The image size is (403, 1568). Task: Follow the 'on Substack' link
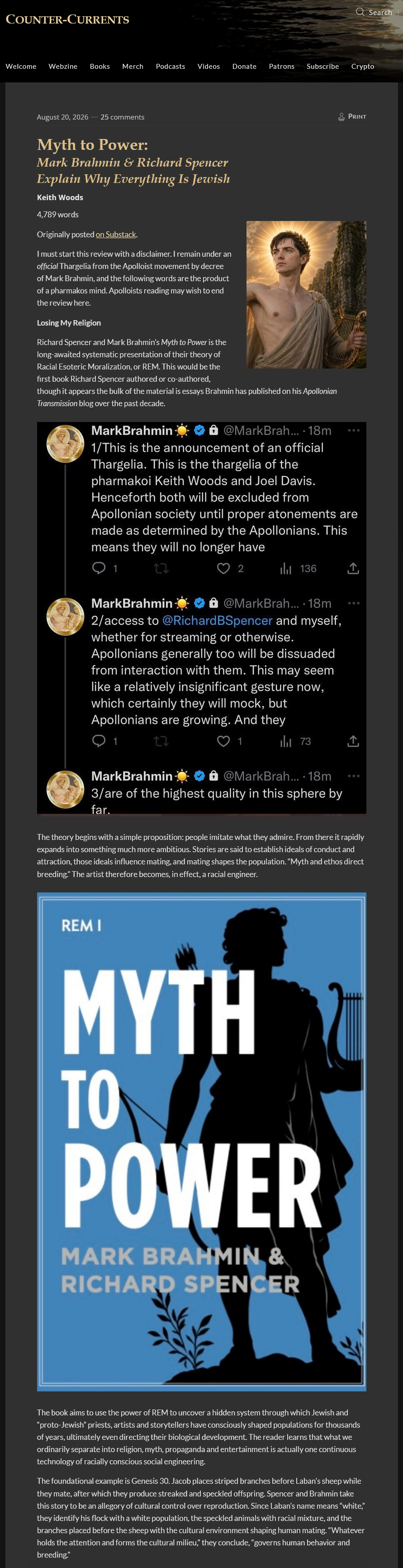point(115,235)
